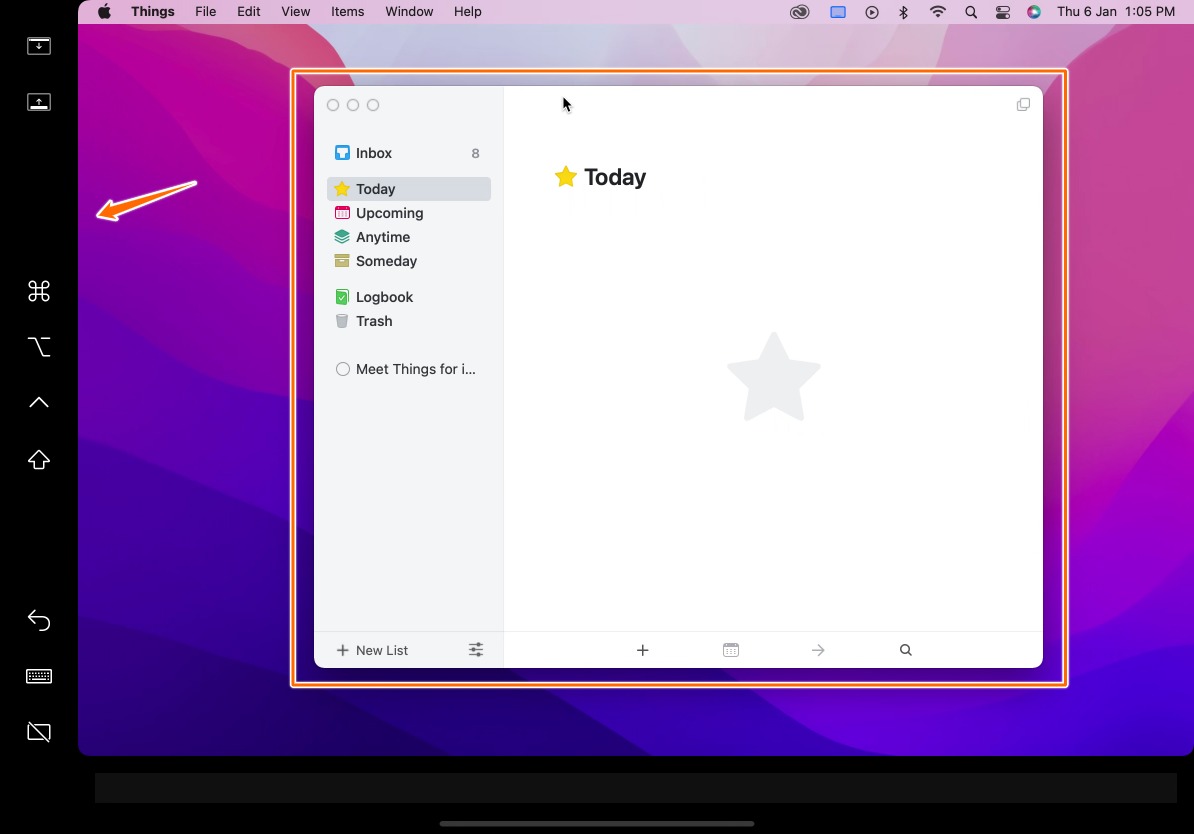Disconnect Sidecar using the crossed-out screen icon
Image resolution: width=1194 pixels, height=834 pixels.
[39, 732]
